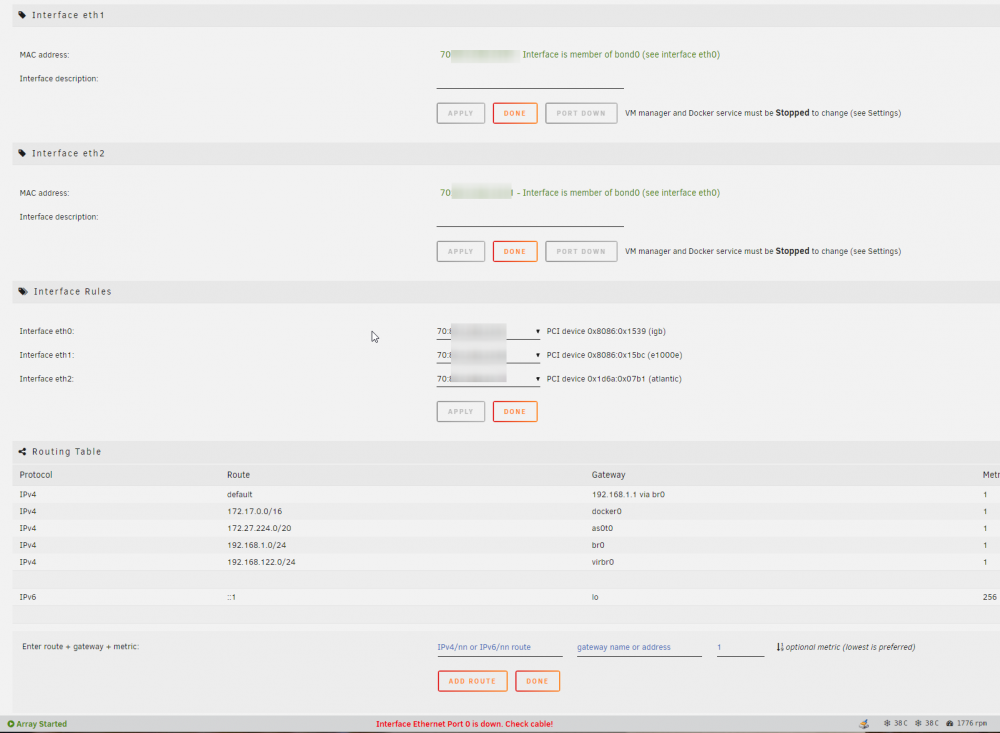Viewport: 1000px width, 733px height.
Task: Click the broom cleanup icon in status bar
Action: pyautogui.click(x=864, y=723)
